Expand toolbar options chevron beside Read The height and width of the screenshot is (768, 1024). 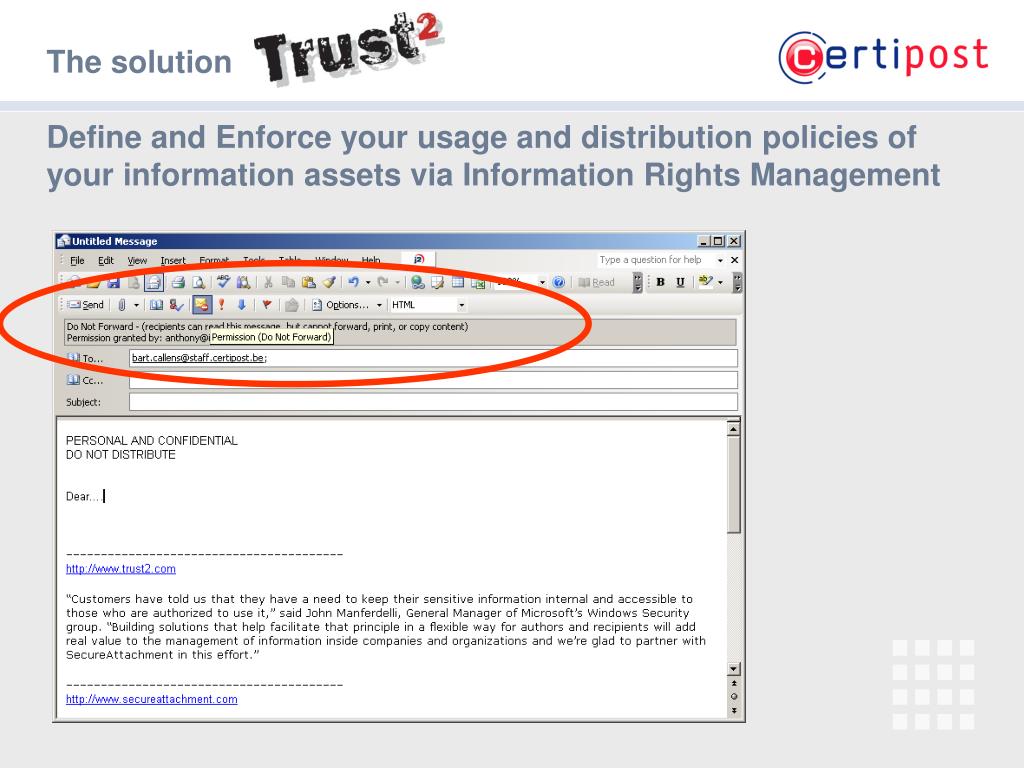tap(637, 282)
